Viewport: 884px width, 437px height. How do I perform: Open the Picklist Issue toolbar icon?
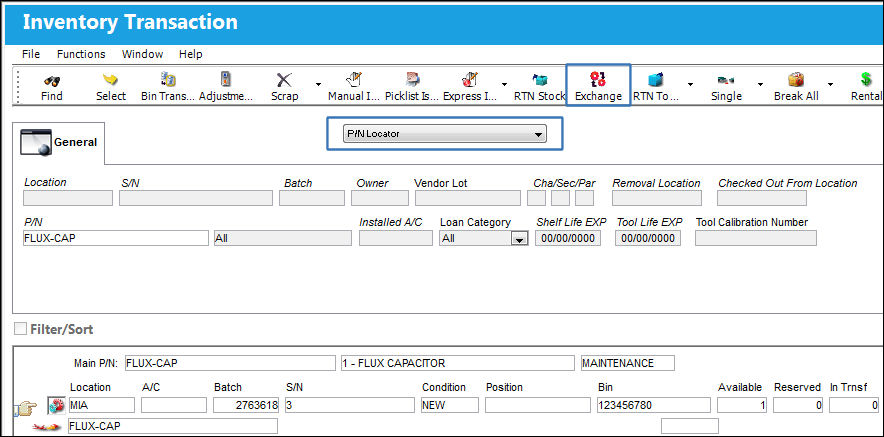[x=412, y=80]
